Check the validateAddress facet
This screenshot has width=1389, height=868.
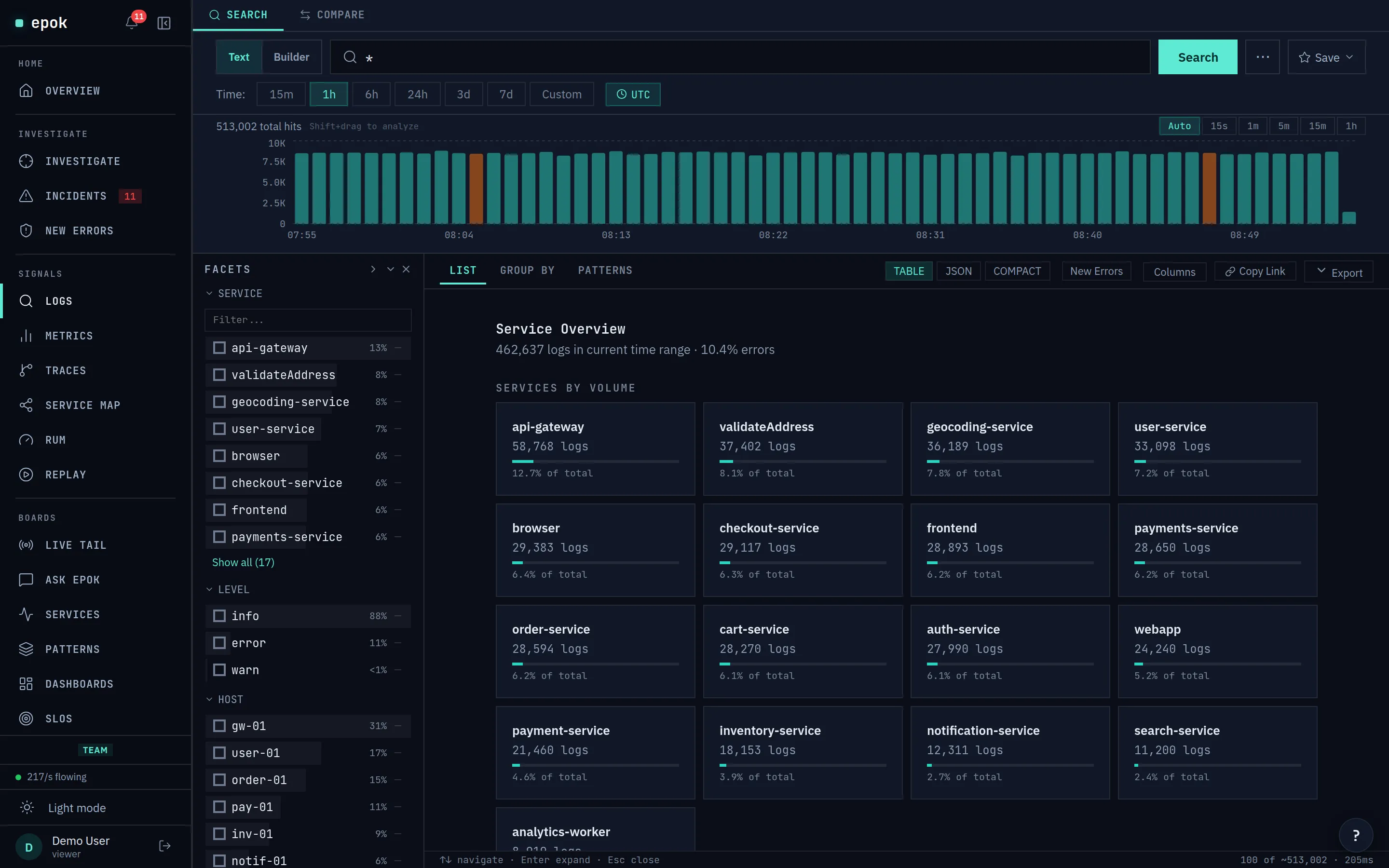219,375
